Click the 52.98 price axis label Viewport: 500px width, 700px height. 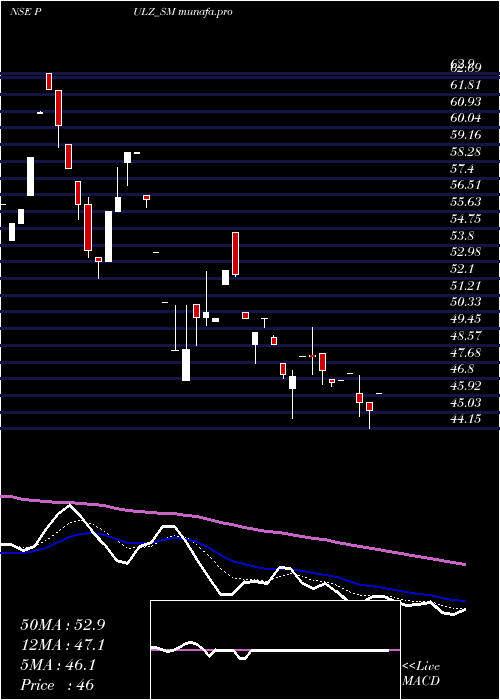(x=466, y=252)
